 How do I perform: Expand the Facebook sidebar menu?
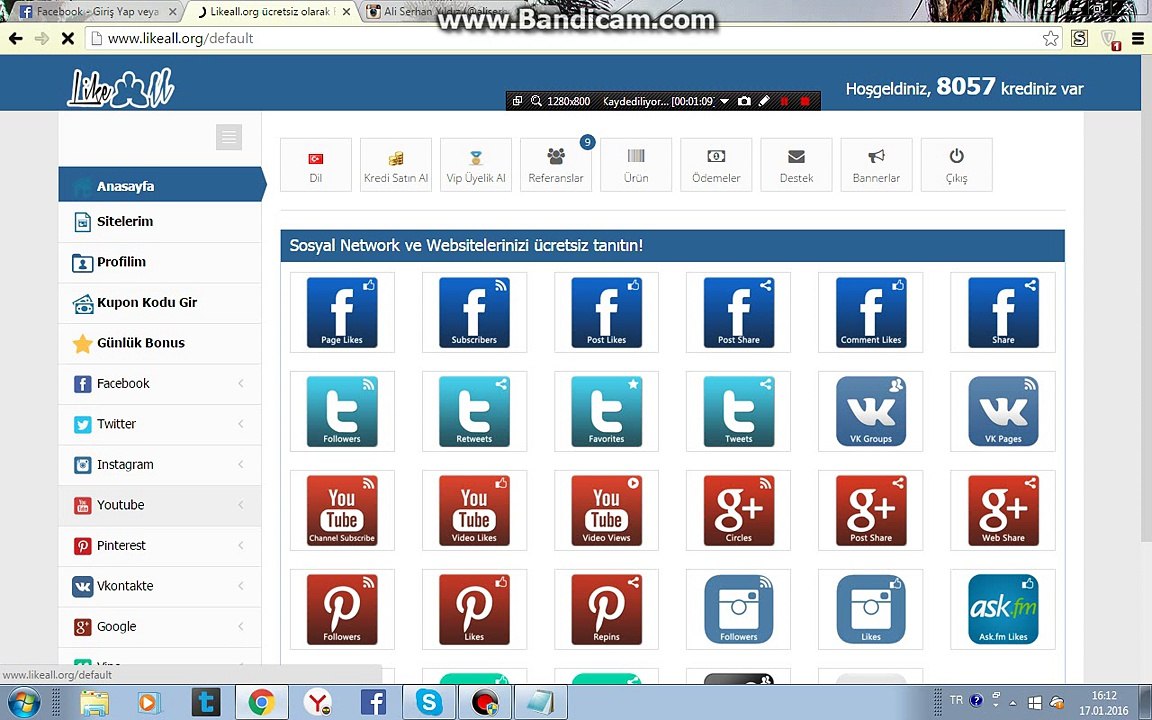tap(160, 384)
